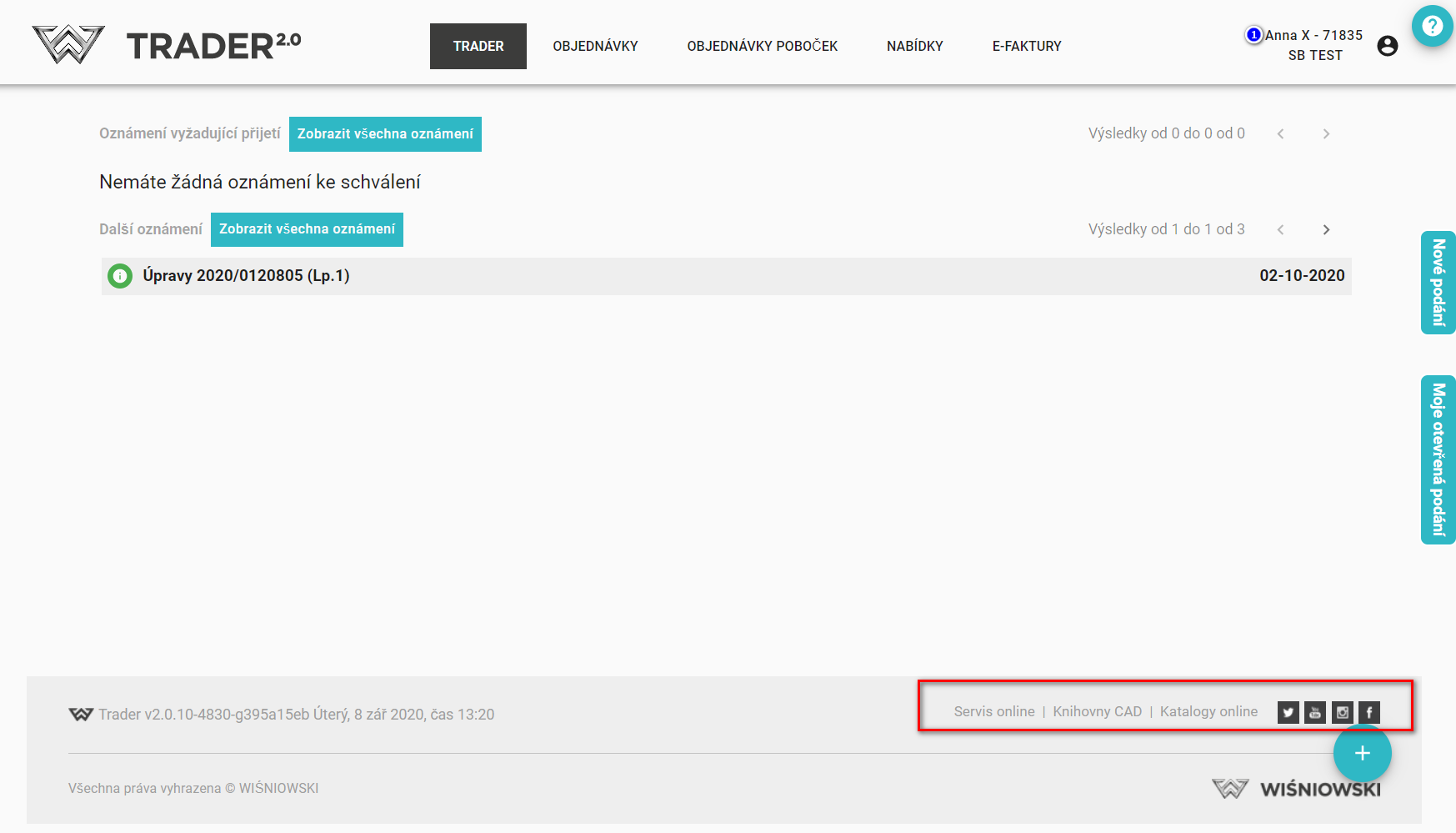Go to previous page of Další oznámení
Viewport: 1456px width, 833px height.
tap(1280, 229)
